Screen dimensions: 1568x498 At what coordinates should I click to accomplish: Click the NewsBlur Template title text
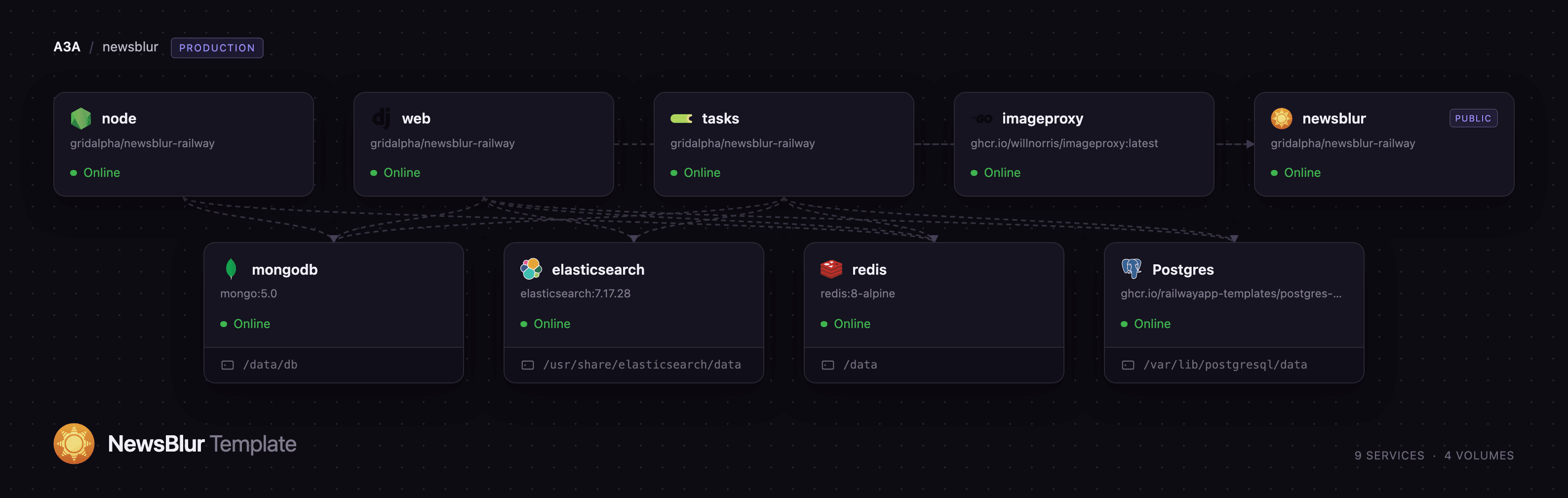(x=202, y=444)
